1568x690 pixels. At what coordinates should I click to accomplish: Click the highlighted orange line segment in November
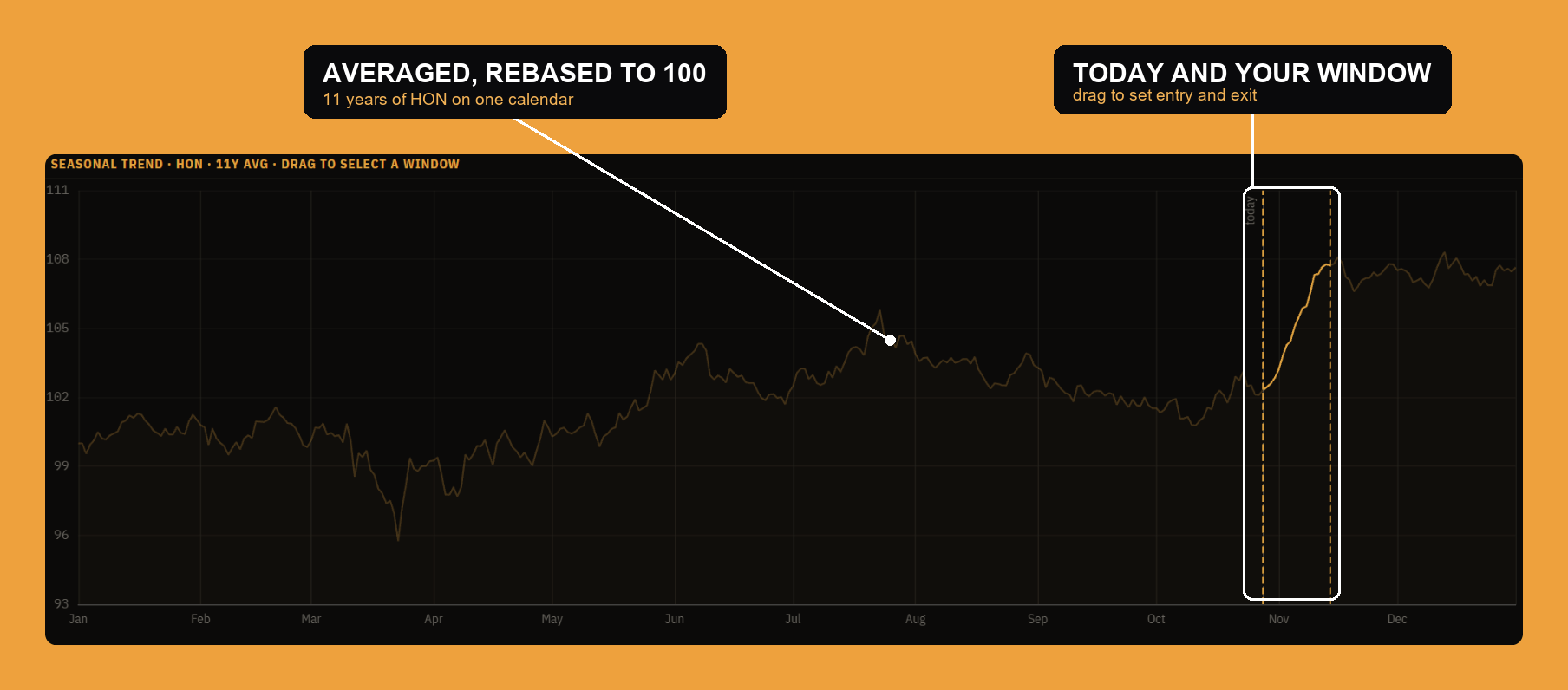[1297, 326]
